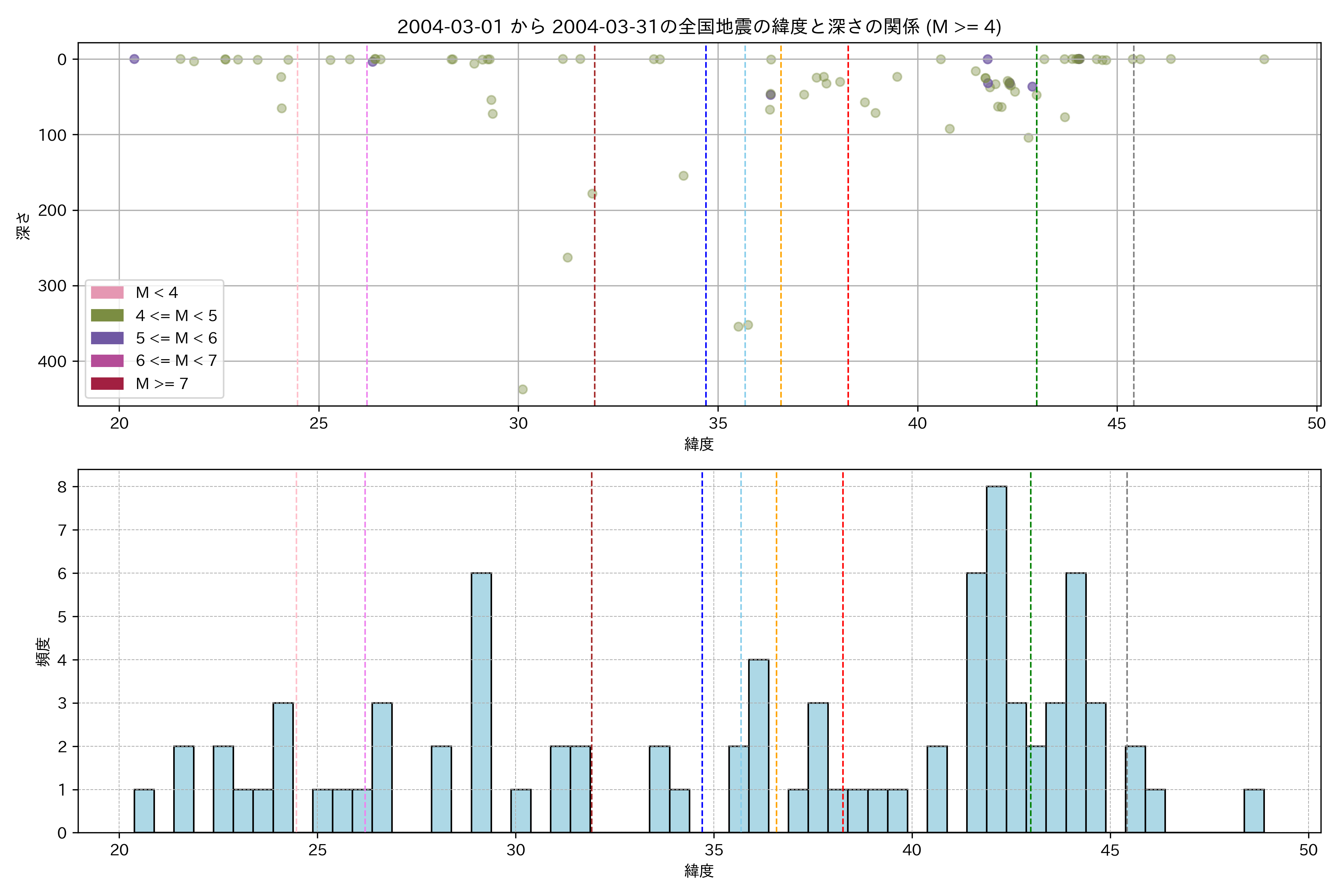Click the purple 5 <= M < 6 legend swatch

107,338
